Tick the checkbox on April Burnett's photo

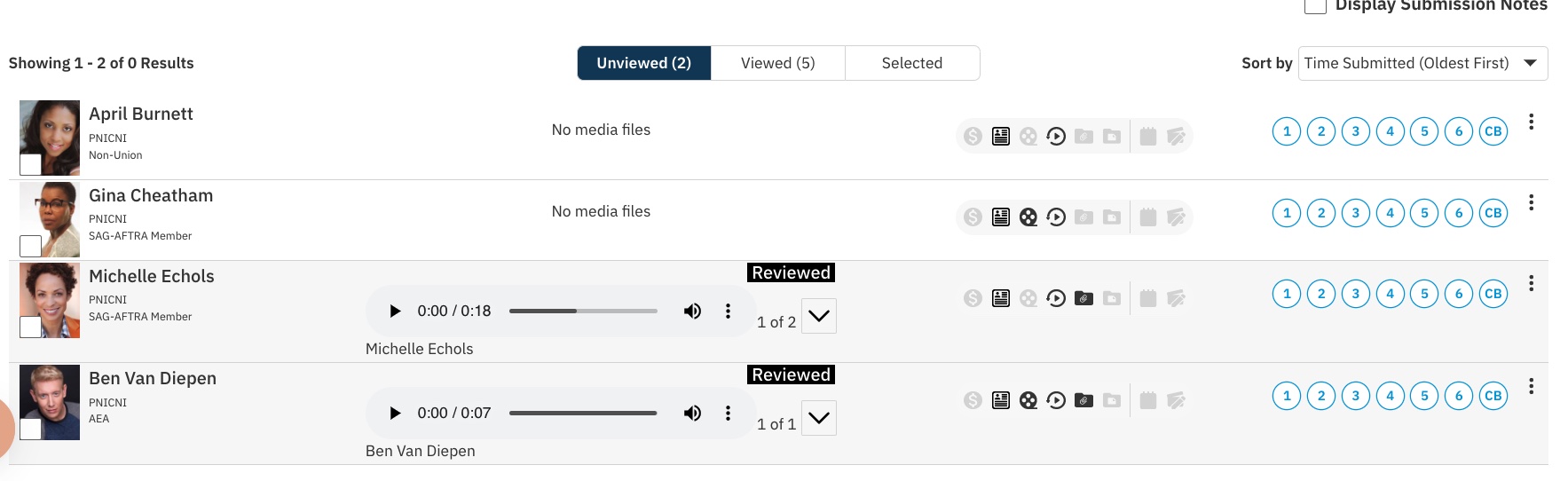coord(31,164)
